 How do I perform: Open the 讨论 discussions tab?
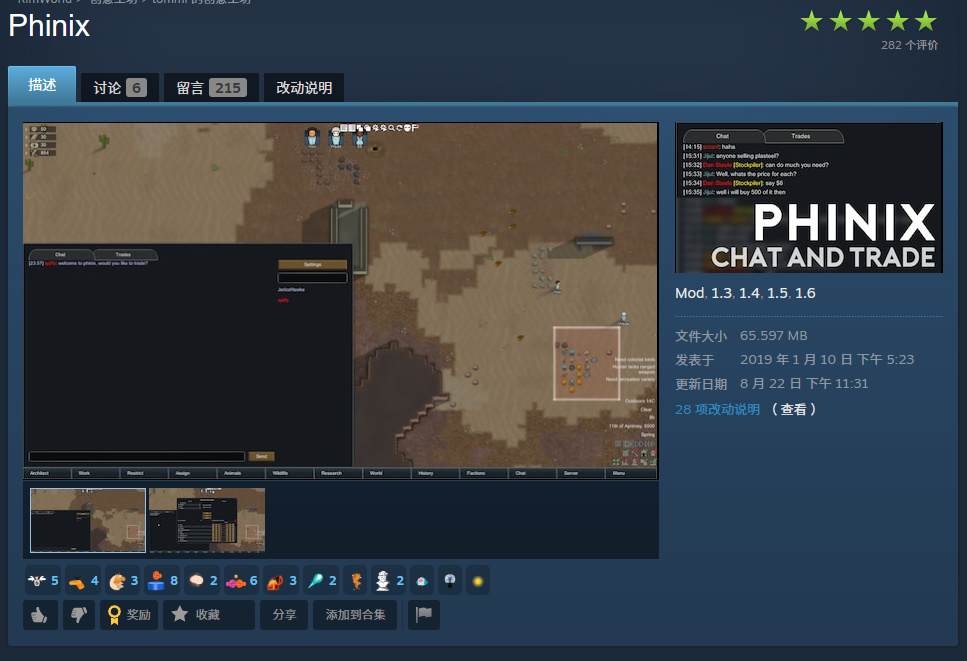point(120,88)
